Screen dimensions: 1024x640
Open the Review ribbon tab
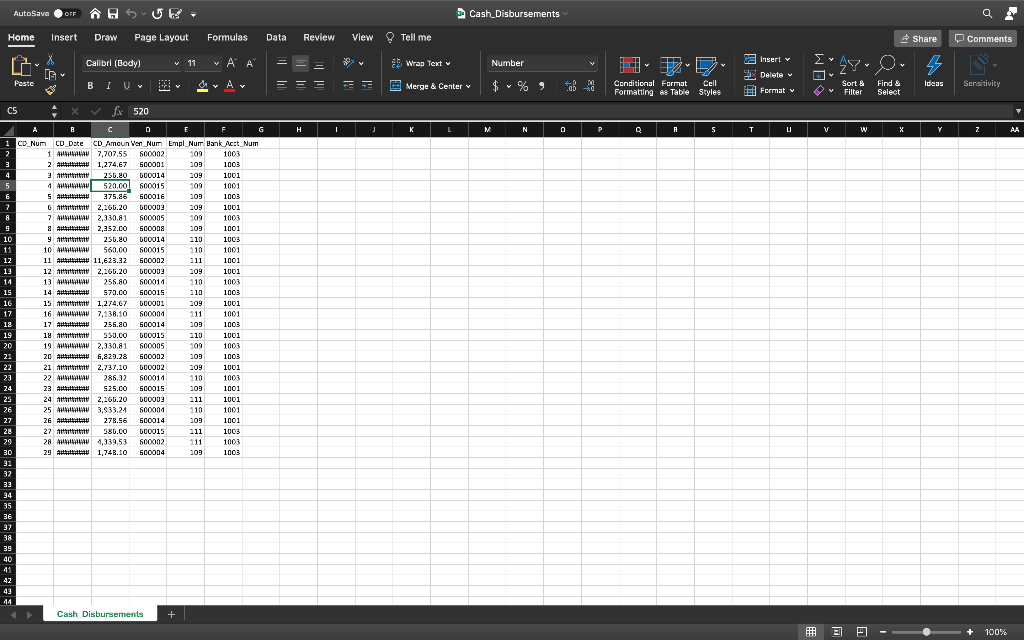click(318, 37)
